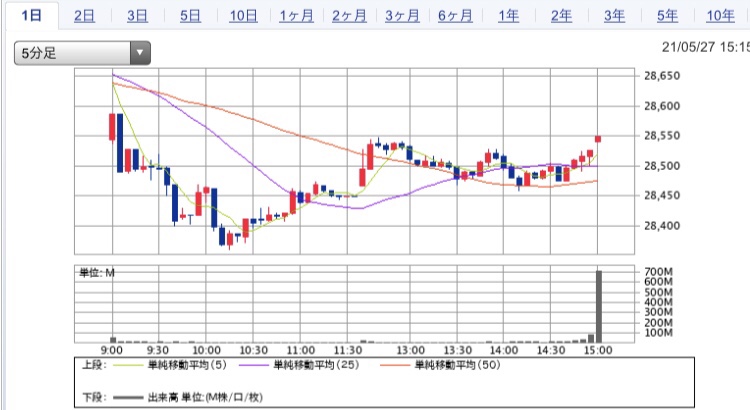
Task: Click the 100M volume axis label
Action: [658, 332]
